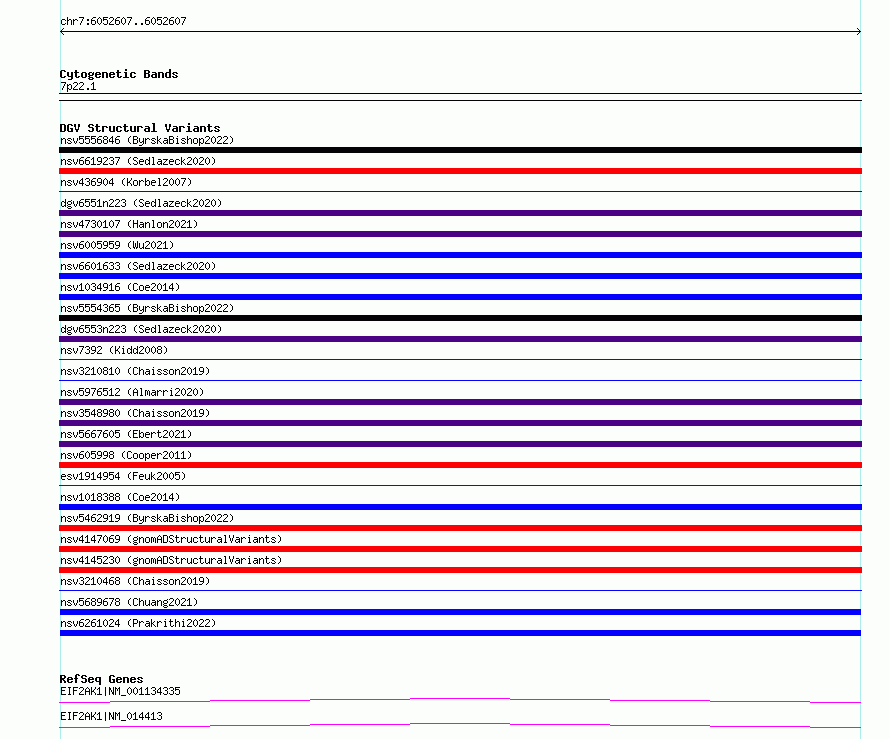The height and width of the screenshot is (739, 890).
Task: Open variant nsv6619237 (Sedlazeck2020)
Action: pos(138,161)
